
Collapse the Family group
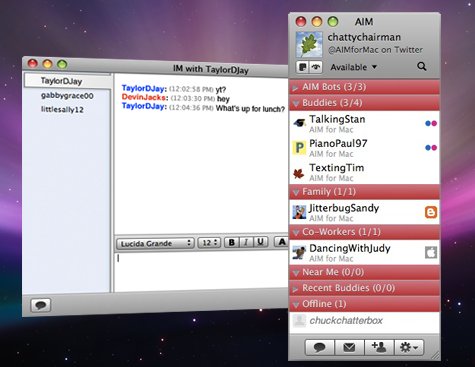click(296, 192)
